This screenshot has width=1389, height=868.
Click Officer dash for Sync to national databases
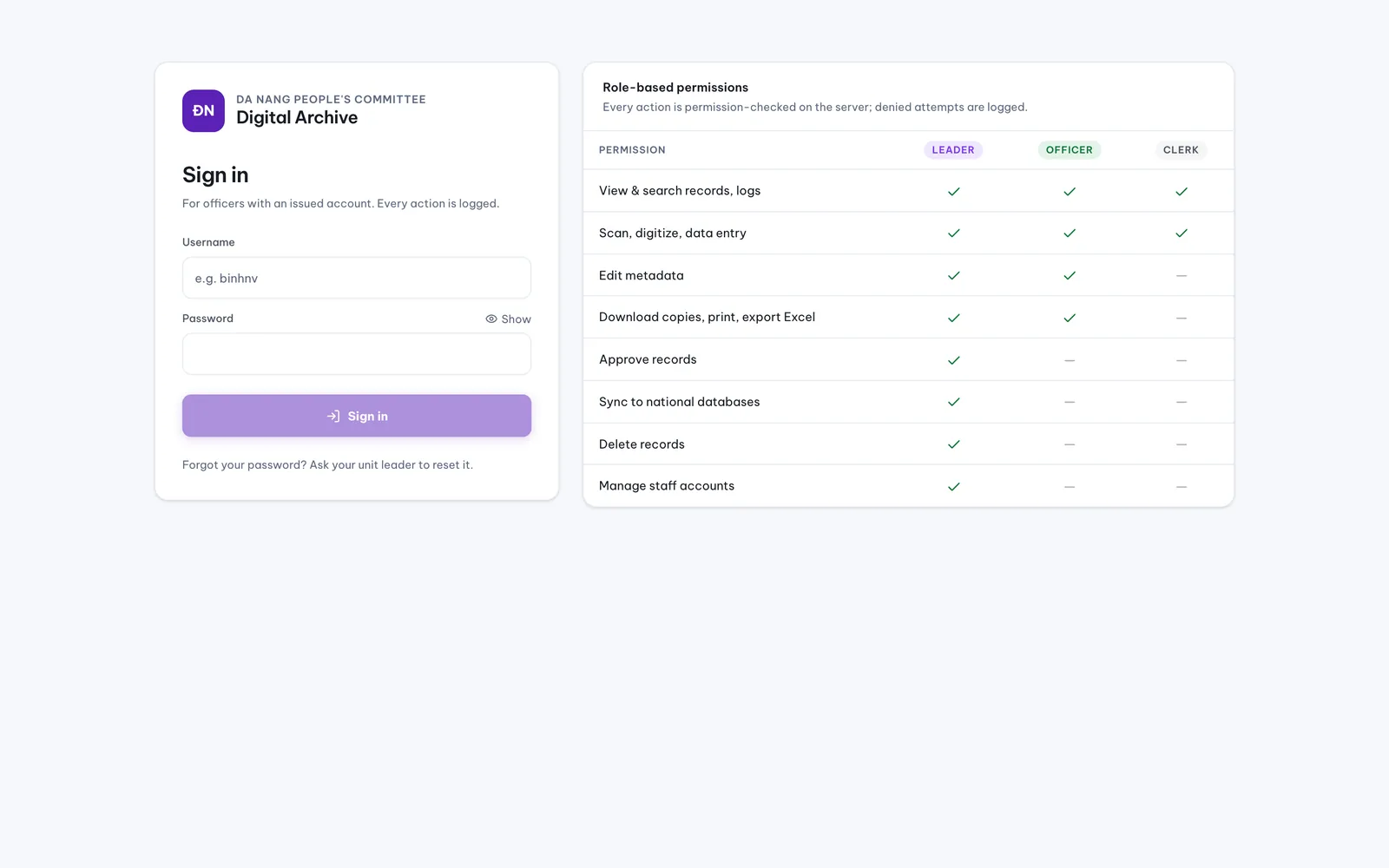point(1070,402)
